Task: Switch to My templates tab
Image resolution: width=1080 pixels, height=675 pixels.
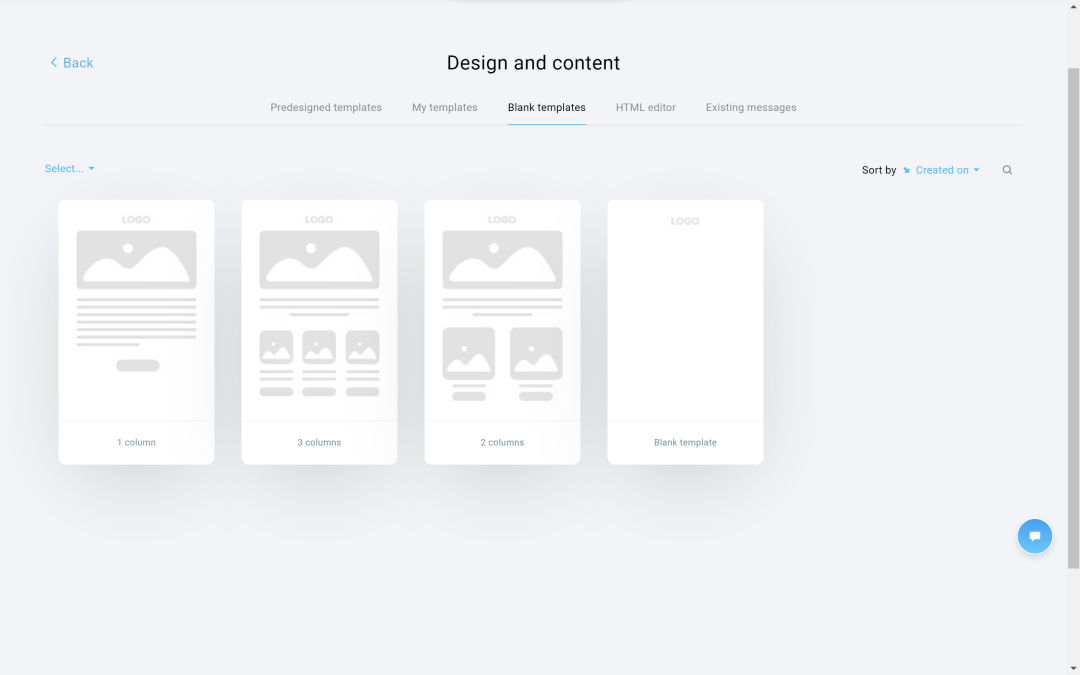Action: pyautogui.click(x=444, y=107)
